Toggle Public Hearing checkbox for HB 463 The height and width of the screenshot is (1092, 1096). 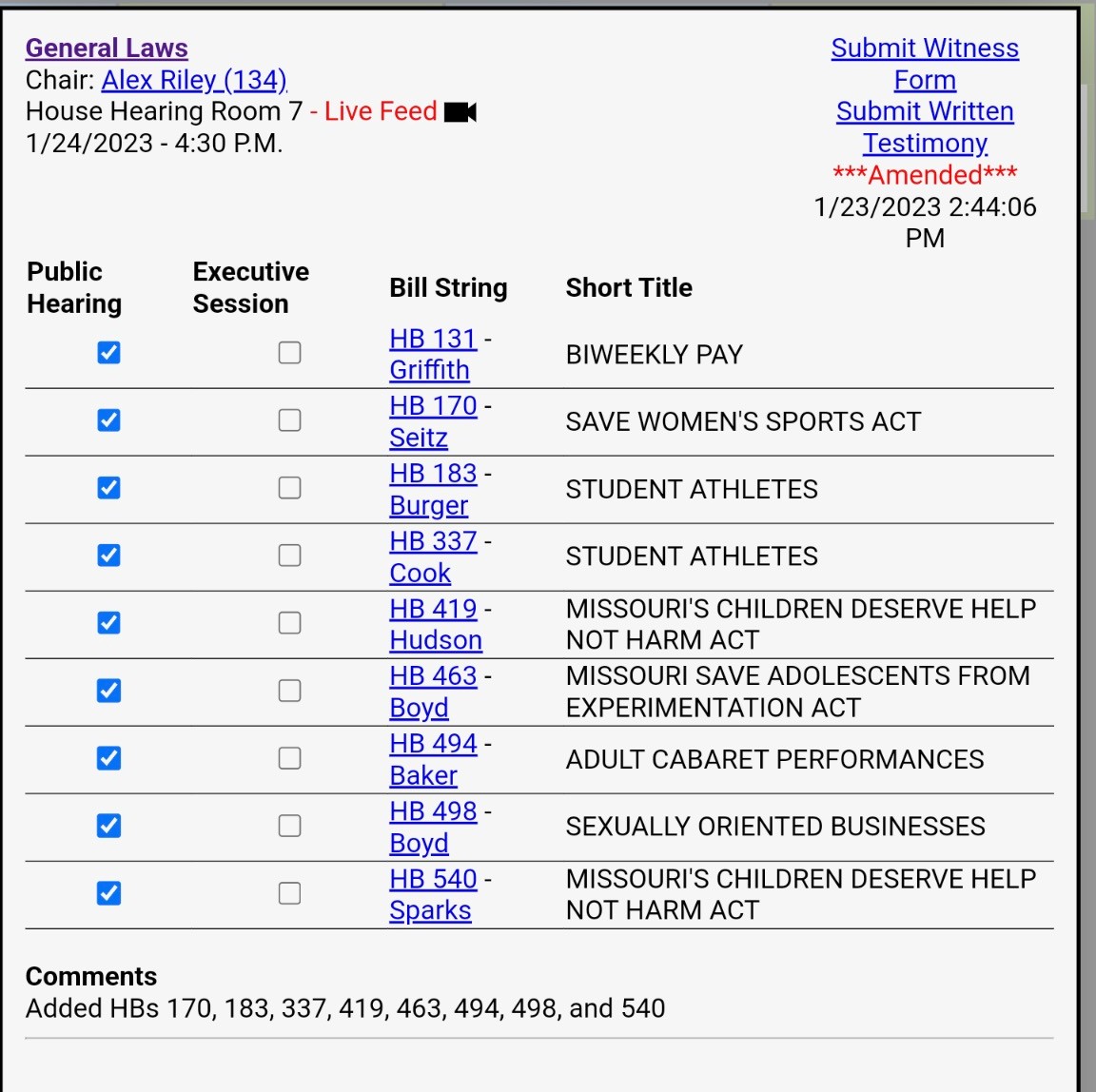[109, 691]
